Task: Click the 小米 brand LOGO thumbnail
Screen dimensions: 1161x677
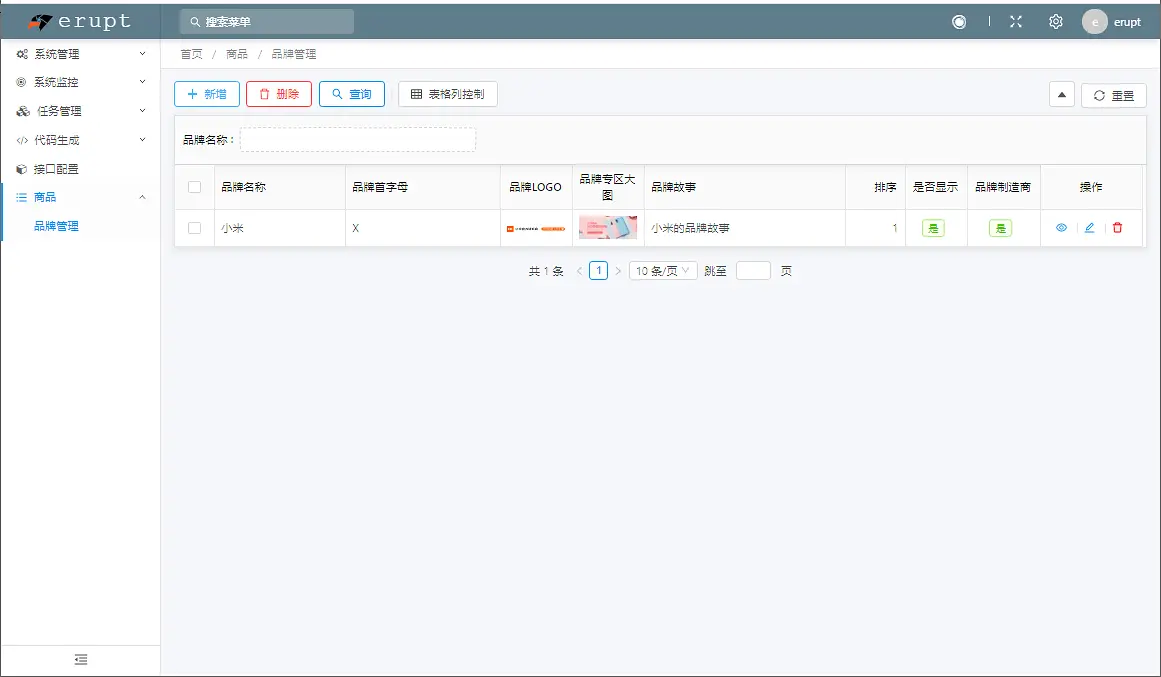Action: [x=536, y=228]
